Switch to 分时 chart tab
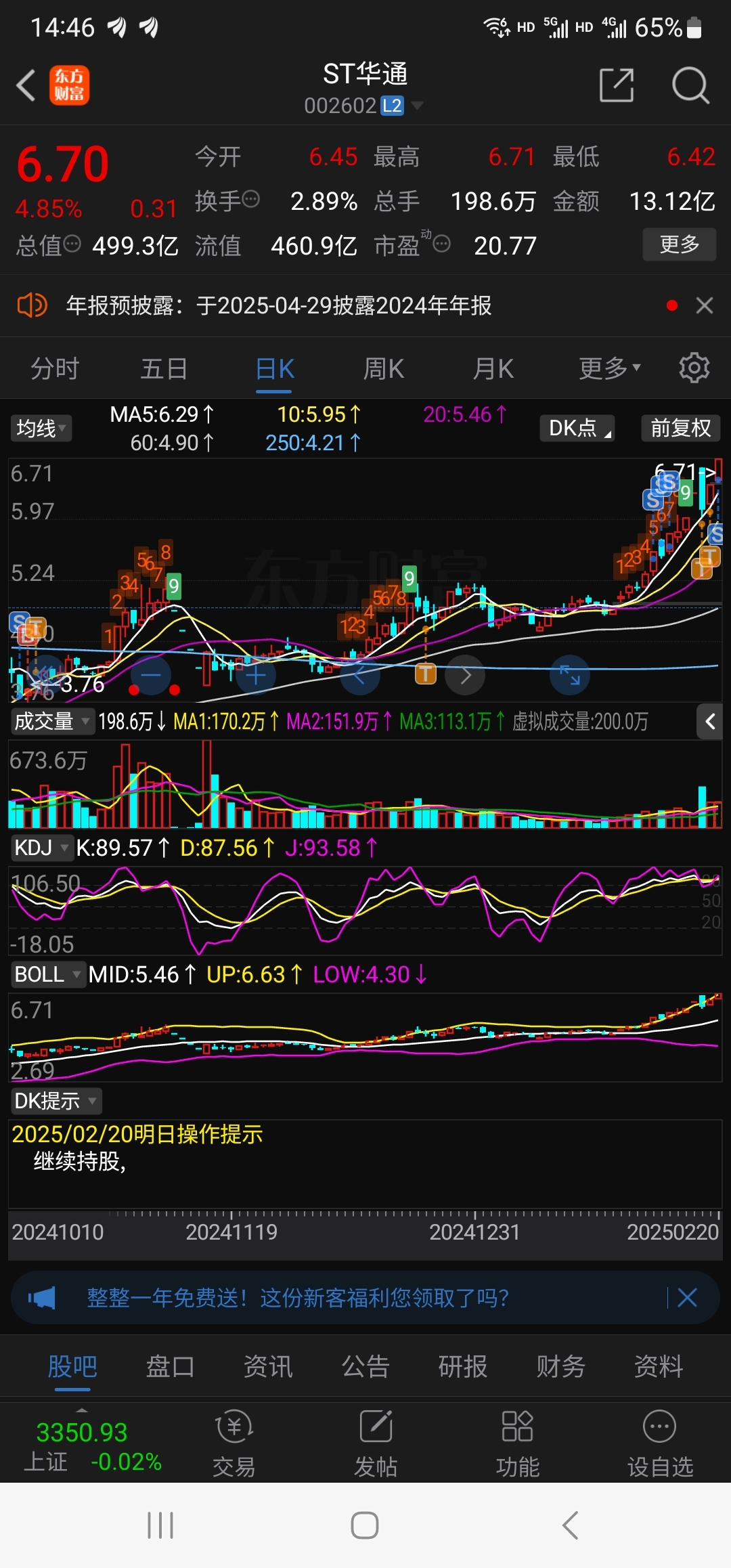Image resolution: width=731 pixels, height=1568 pixels. 55,369
